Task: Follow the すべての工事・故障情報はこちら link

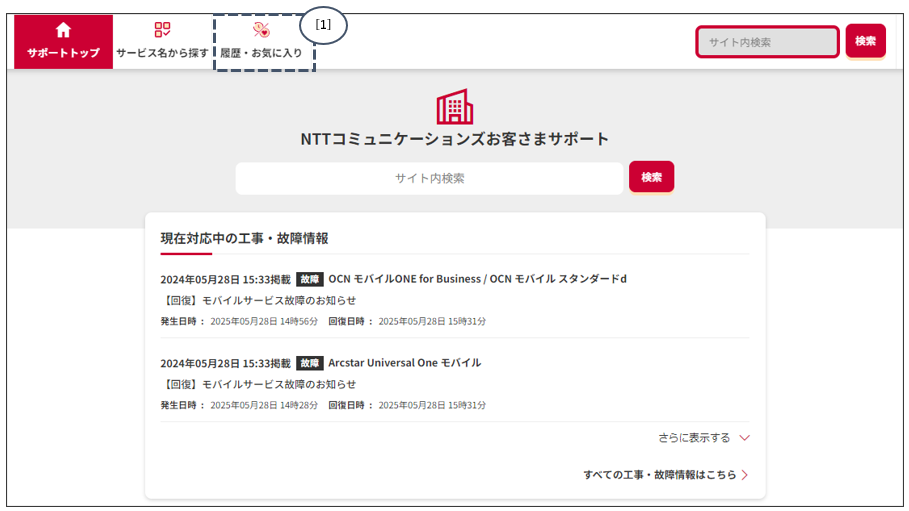Action: (x=659, y=475)
